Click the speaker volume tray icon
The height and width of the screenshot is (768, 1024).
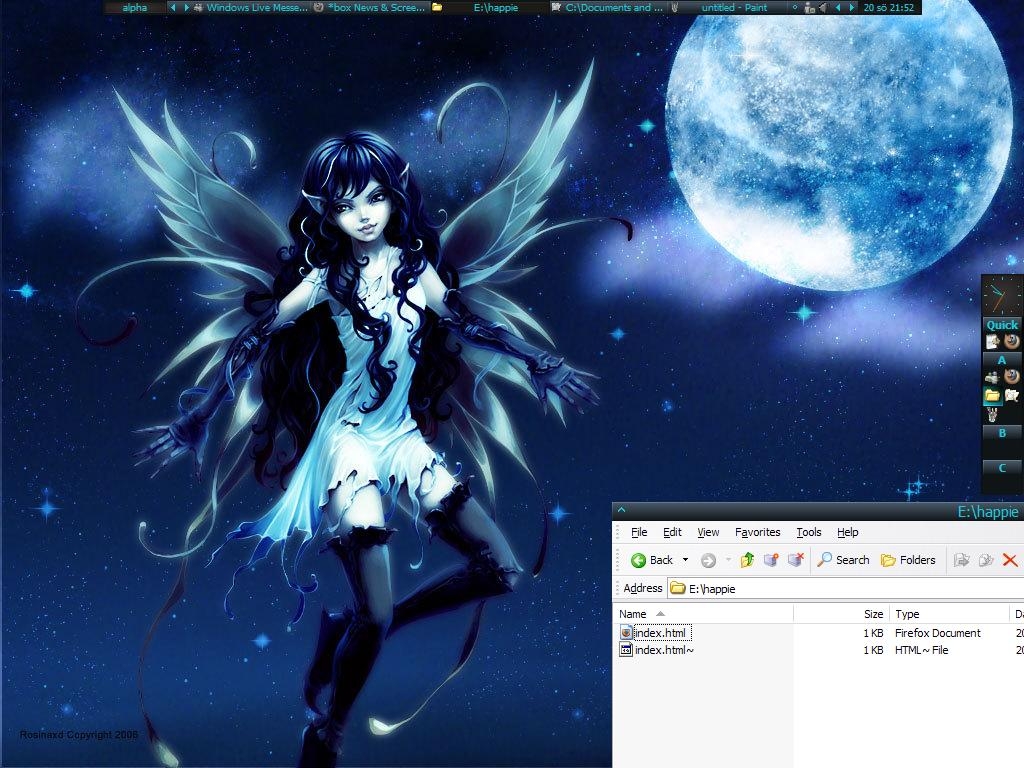tap(823, 8)
